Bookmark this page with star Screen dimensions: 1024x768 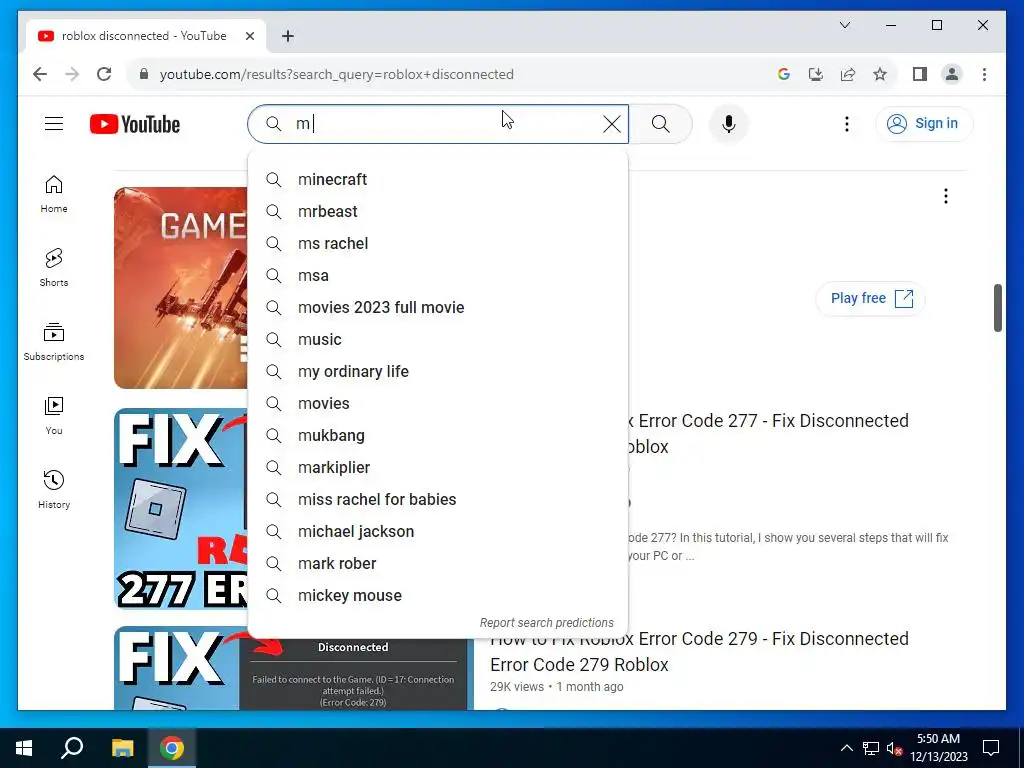(880, 74)
